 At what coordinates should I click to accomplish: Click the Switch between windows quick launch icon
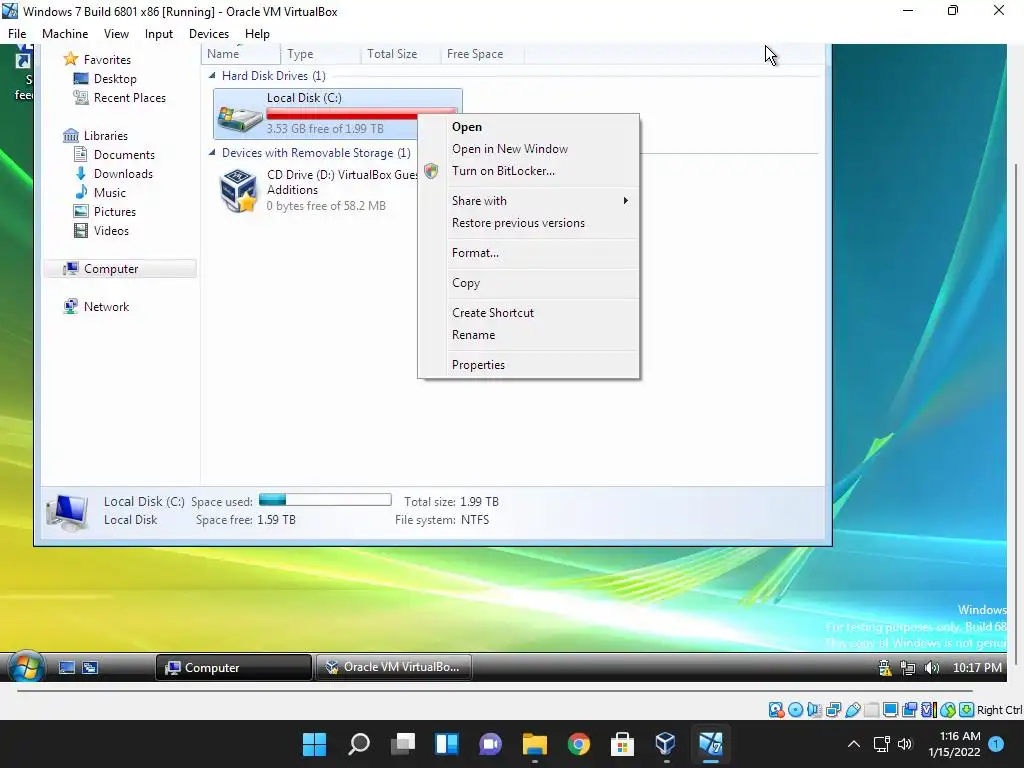[x=90, y=667]
